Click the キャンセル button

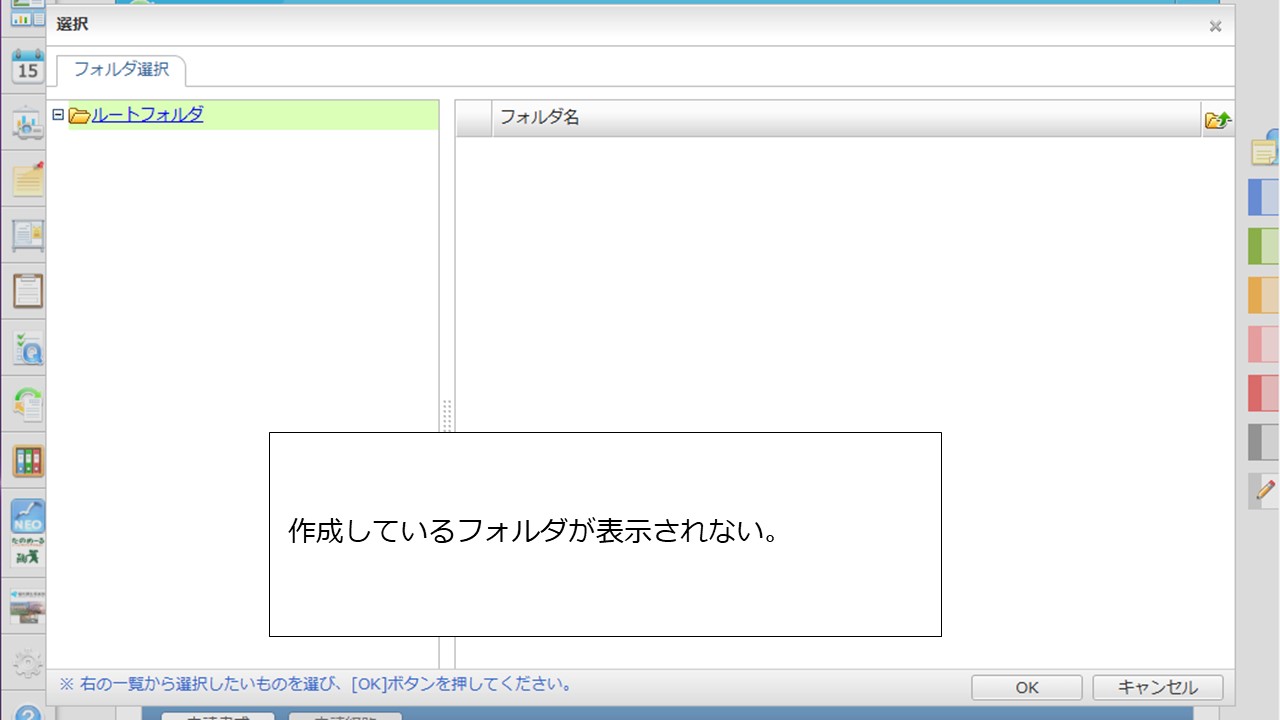tap(1157, 687)
